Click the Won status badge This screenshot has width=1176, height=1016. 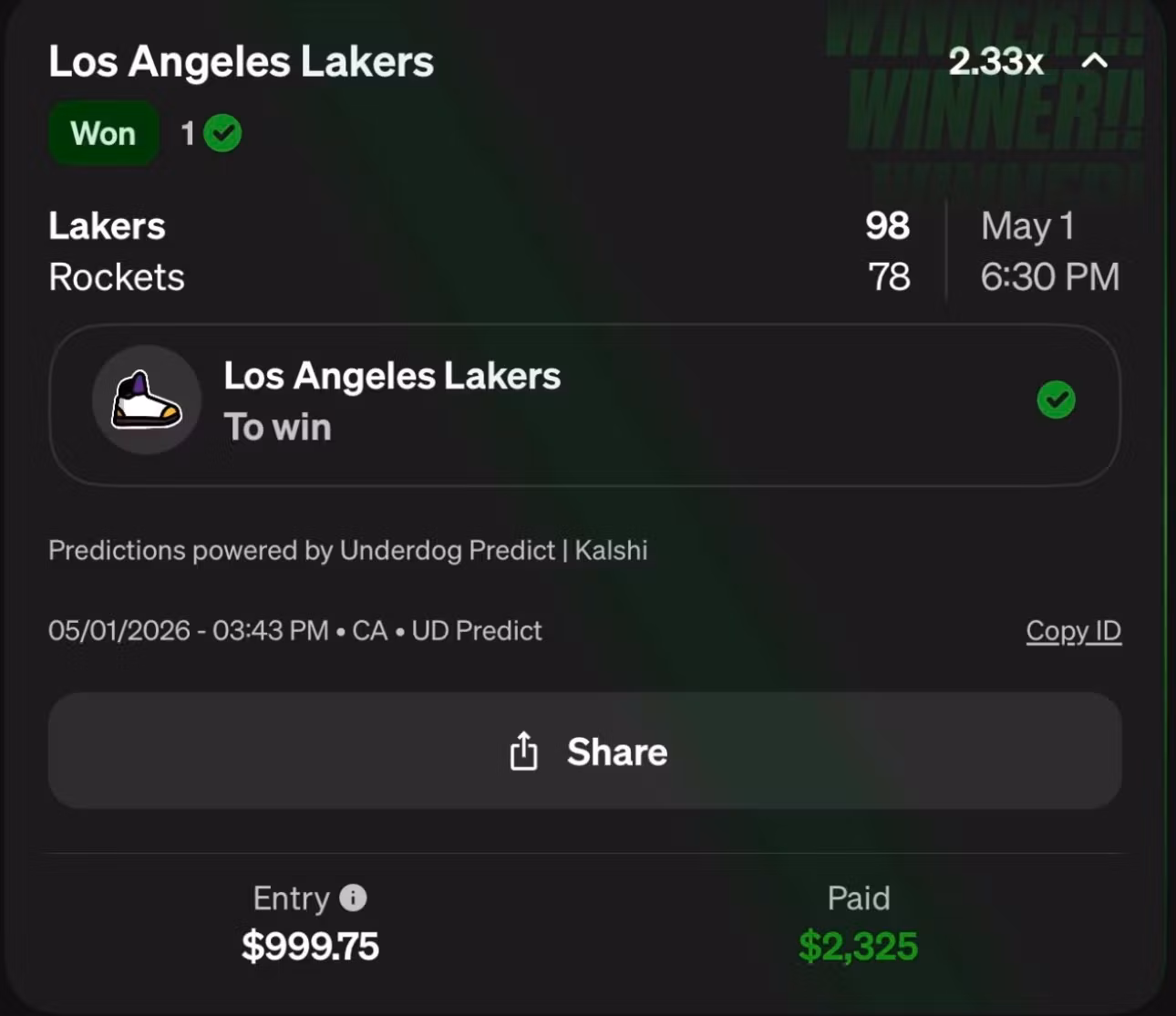click(x=103, y=133)
